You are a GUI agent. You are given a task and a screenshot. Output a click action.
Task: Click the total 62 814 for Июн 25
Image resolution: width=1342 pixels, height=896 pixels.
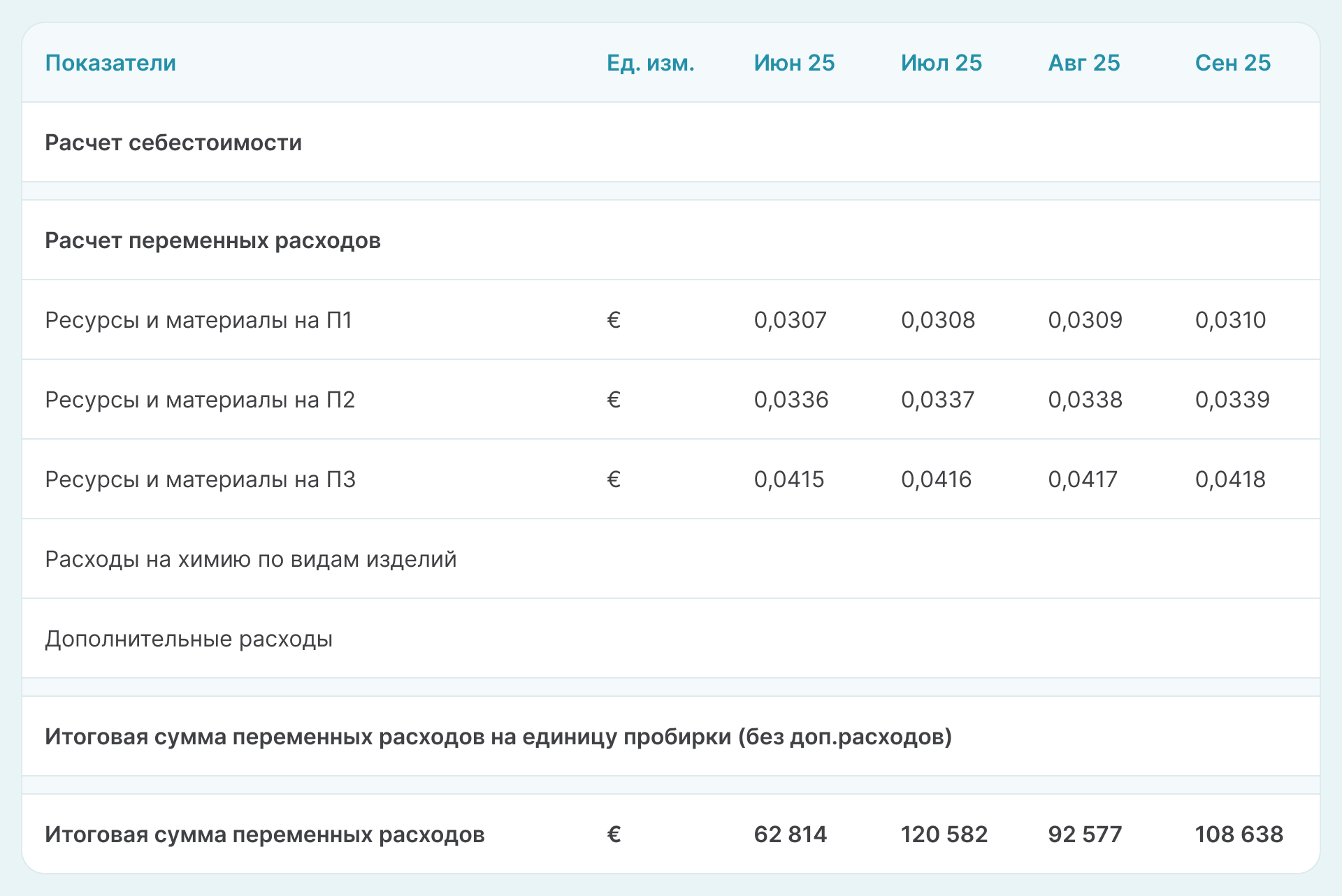(x=790, y=834)
